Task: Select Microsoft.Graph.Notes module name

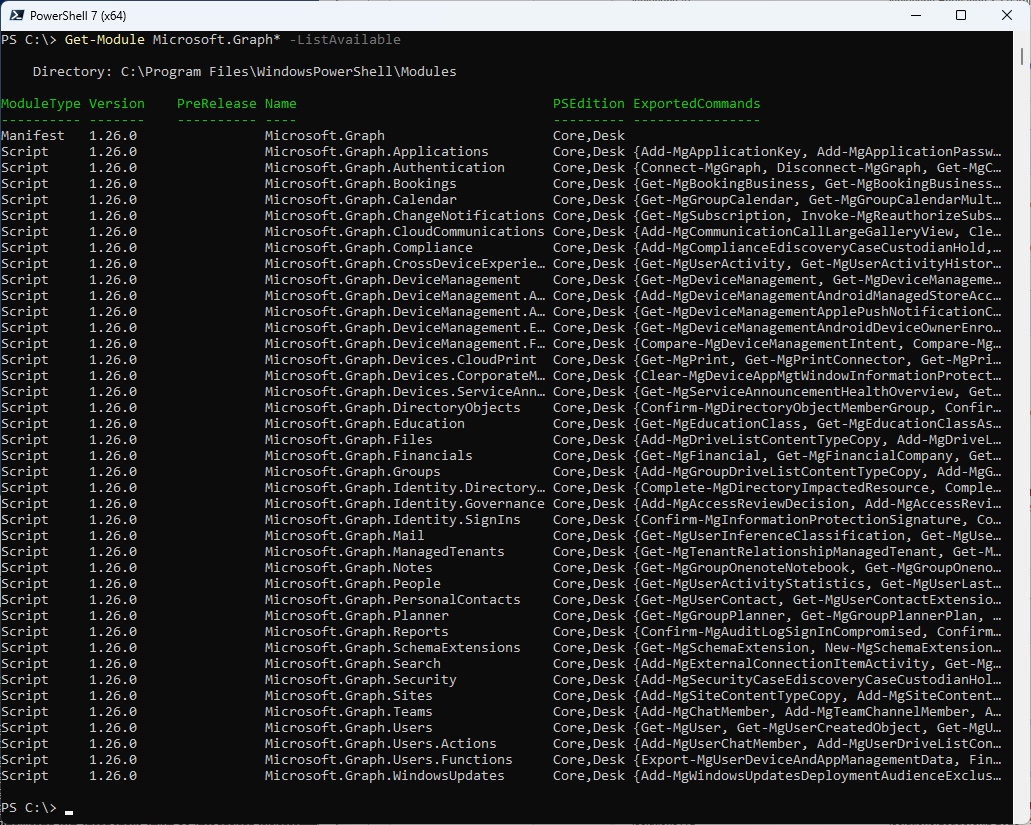Action: pos(348,567)
